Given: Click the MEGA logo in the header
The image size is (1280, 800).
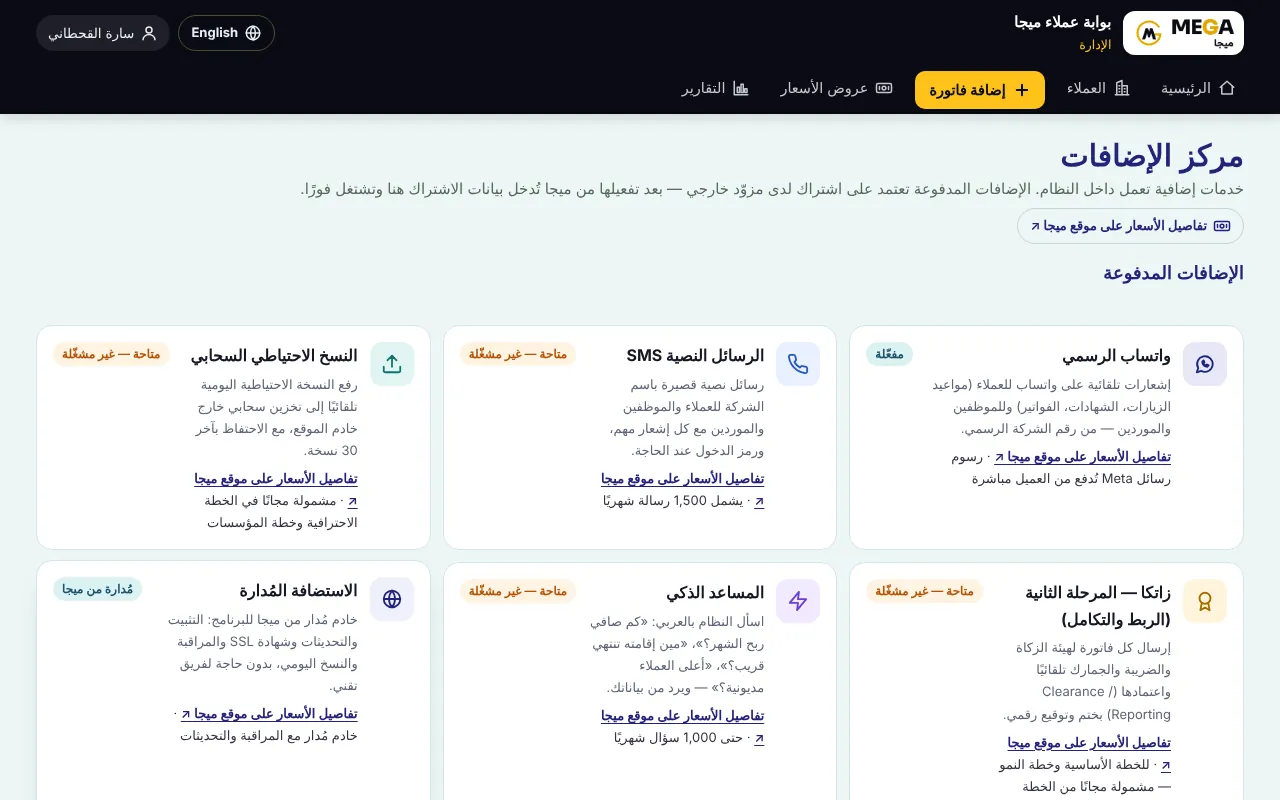Looking at the screenshot, I should [x=1183, y=33].
